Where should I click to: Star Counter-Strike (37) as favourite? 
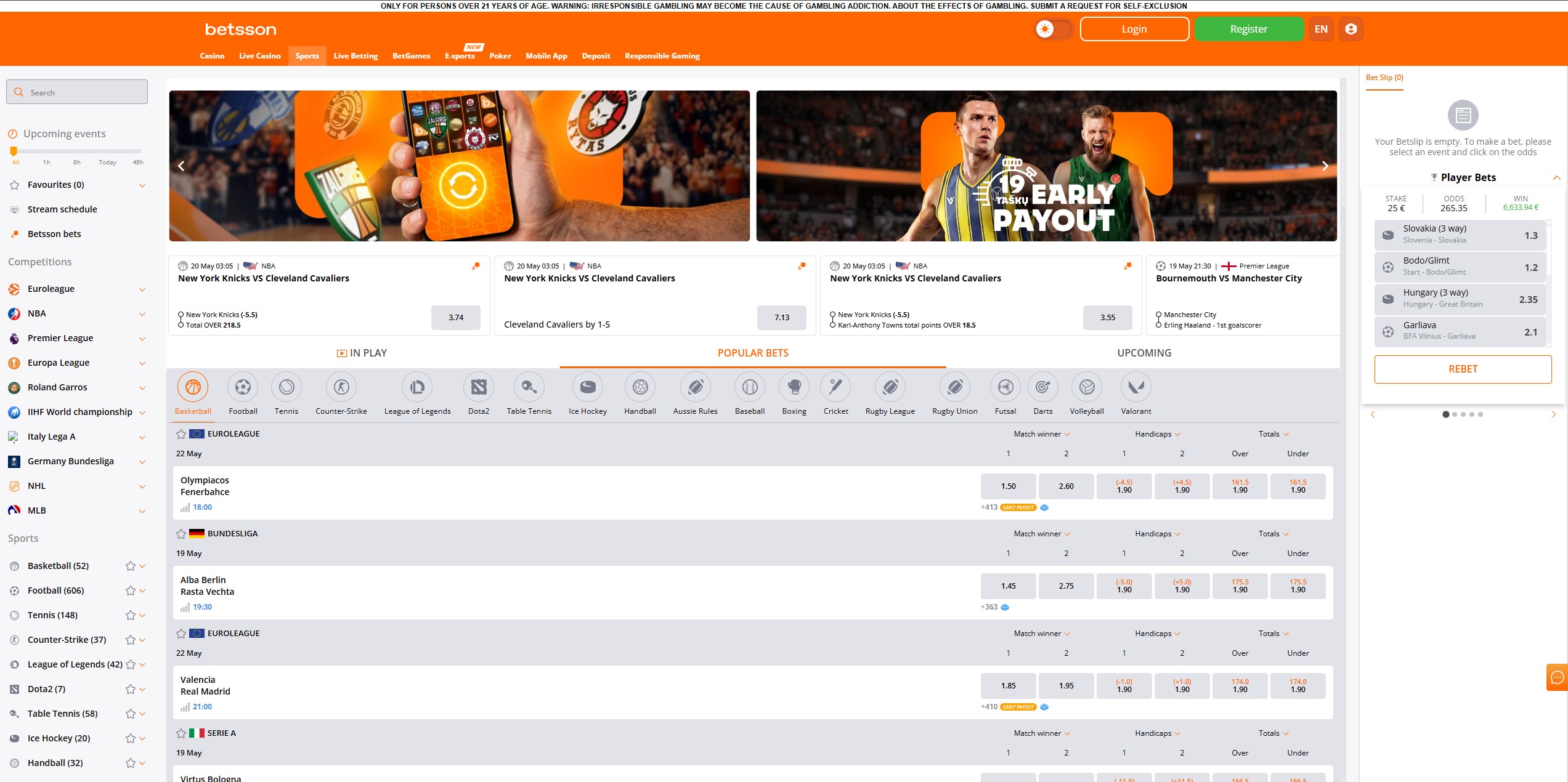131,640
